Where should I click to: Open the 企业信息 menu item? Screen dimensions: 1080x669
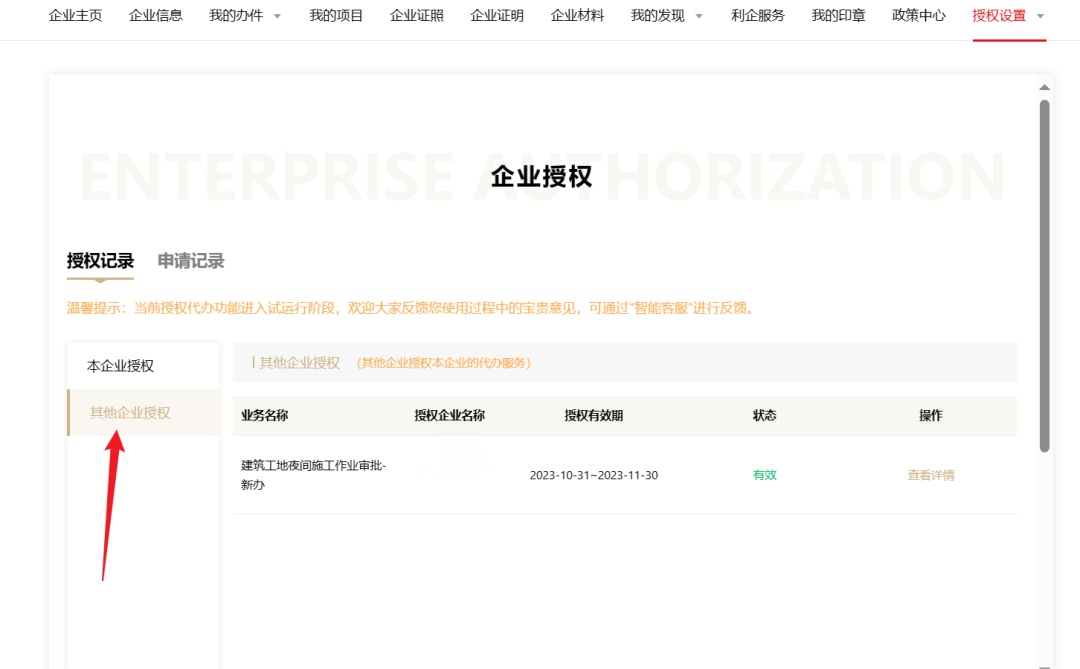[x=155, y=16]
